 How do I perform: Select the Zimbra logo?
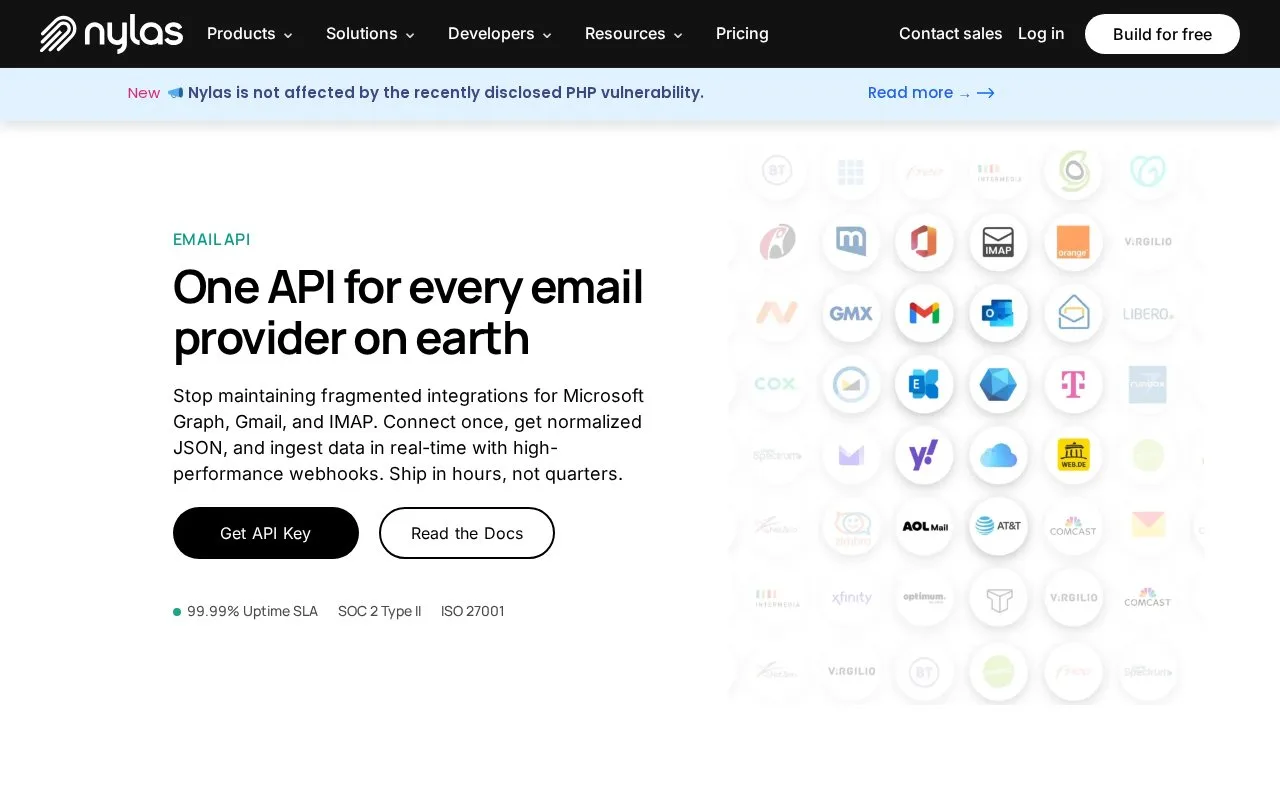tap(851, 526)
